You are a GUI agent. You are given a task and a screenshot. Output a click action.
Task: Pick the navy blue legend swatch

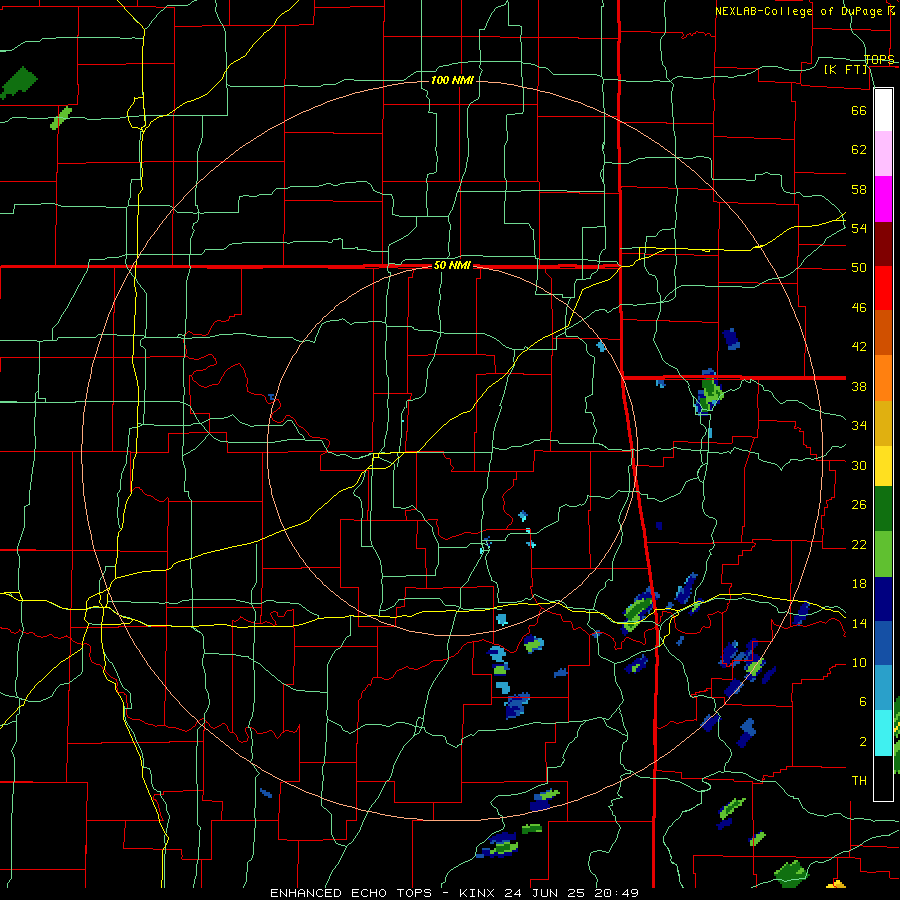[x=883, y=599]
